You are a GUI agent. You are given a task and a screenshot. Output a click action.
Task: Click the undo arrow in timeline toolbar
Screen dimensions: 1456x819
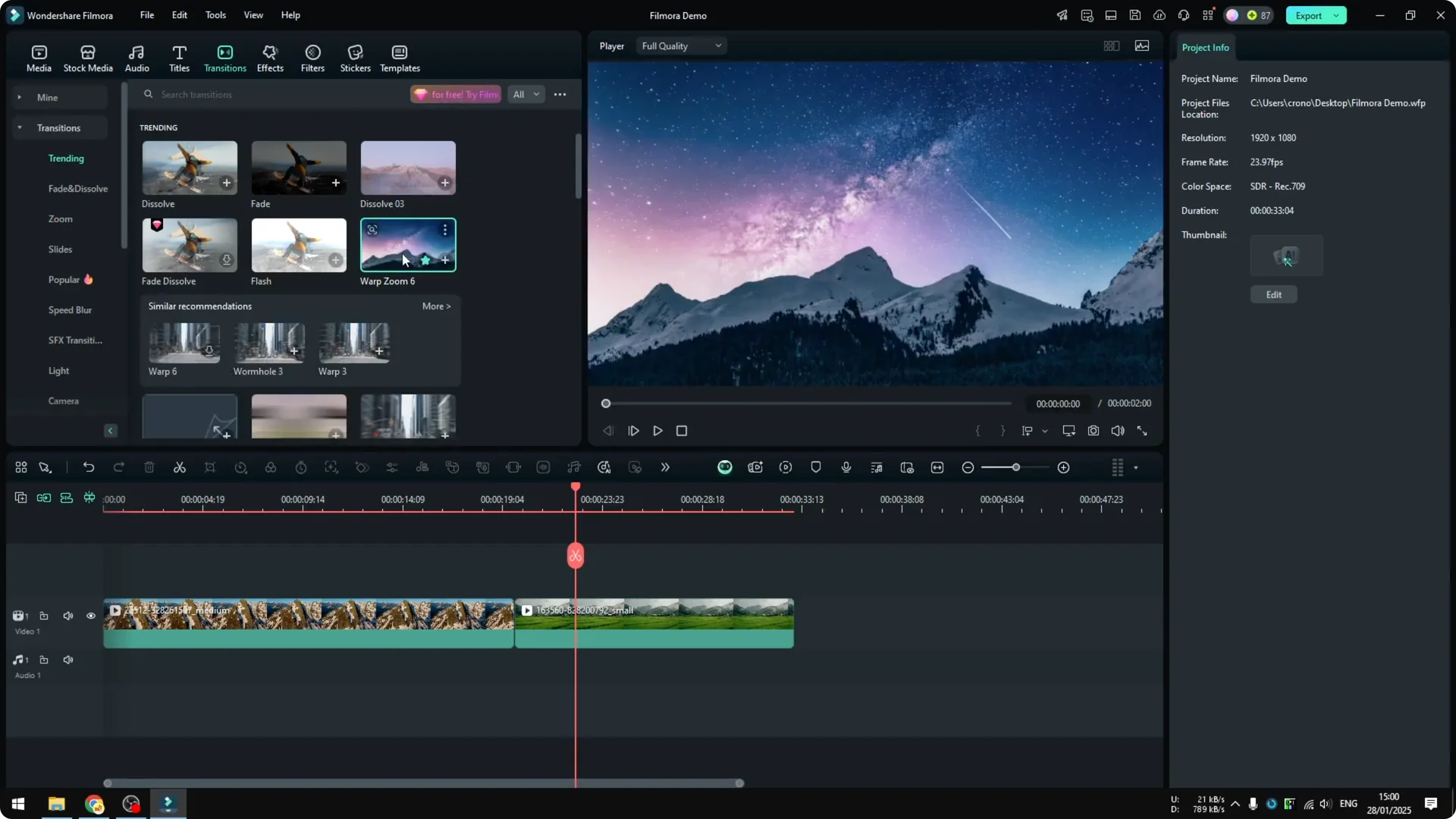89,468
